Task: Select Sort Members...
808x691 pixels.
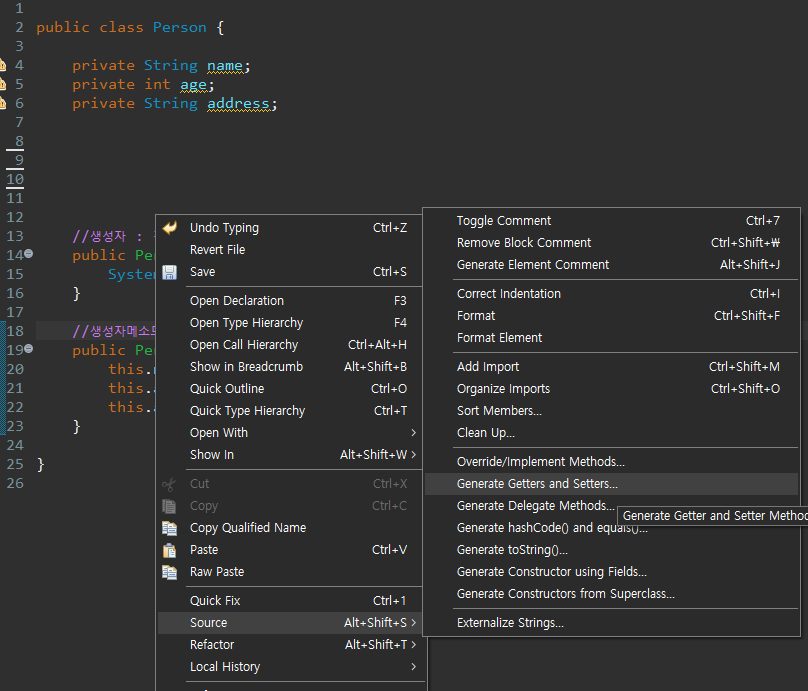Action: tap(612, 411)
